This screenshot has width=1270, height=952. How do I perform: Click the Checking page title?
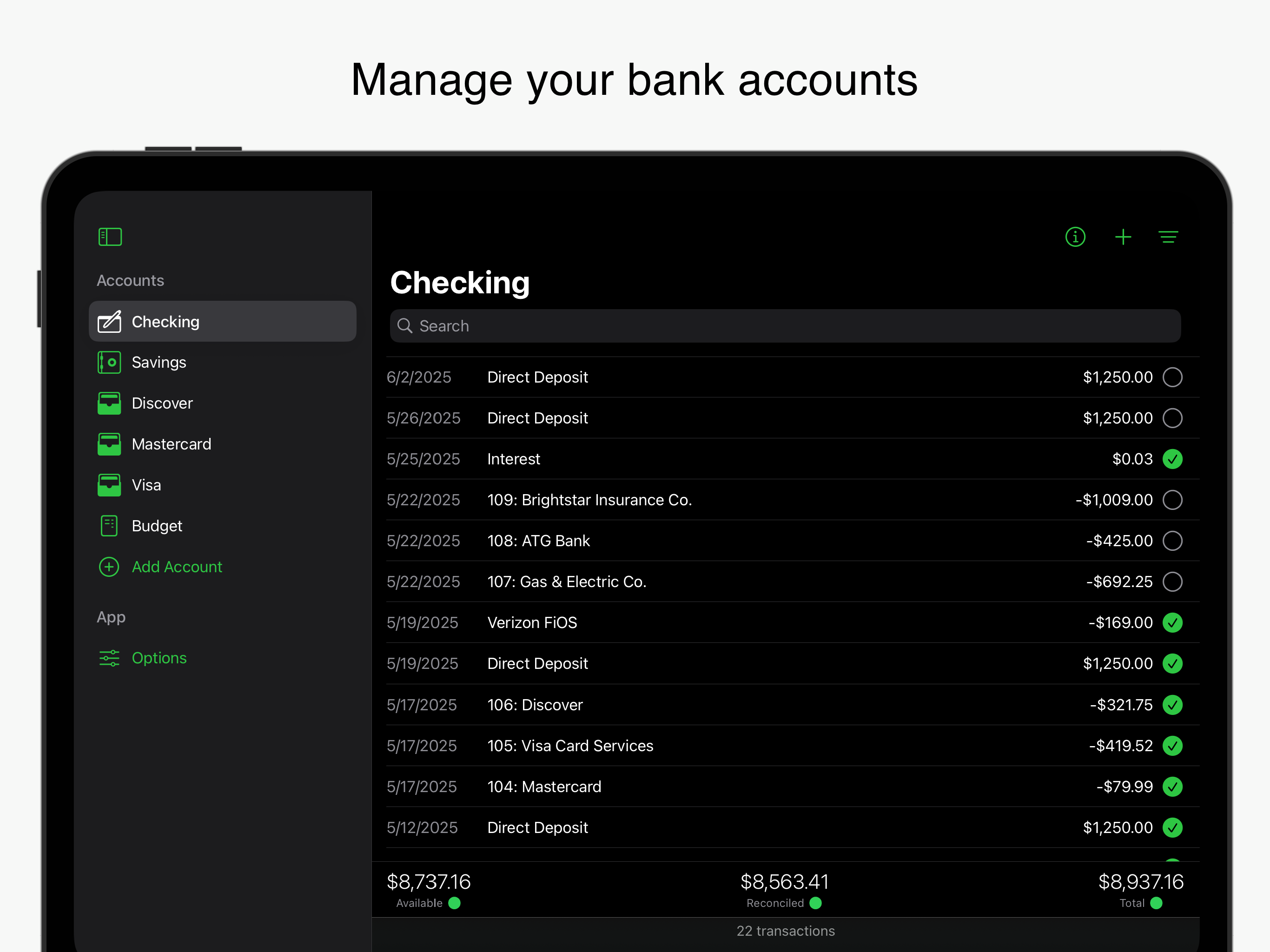(x=460, y=283)
